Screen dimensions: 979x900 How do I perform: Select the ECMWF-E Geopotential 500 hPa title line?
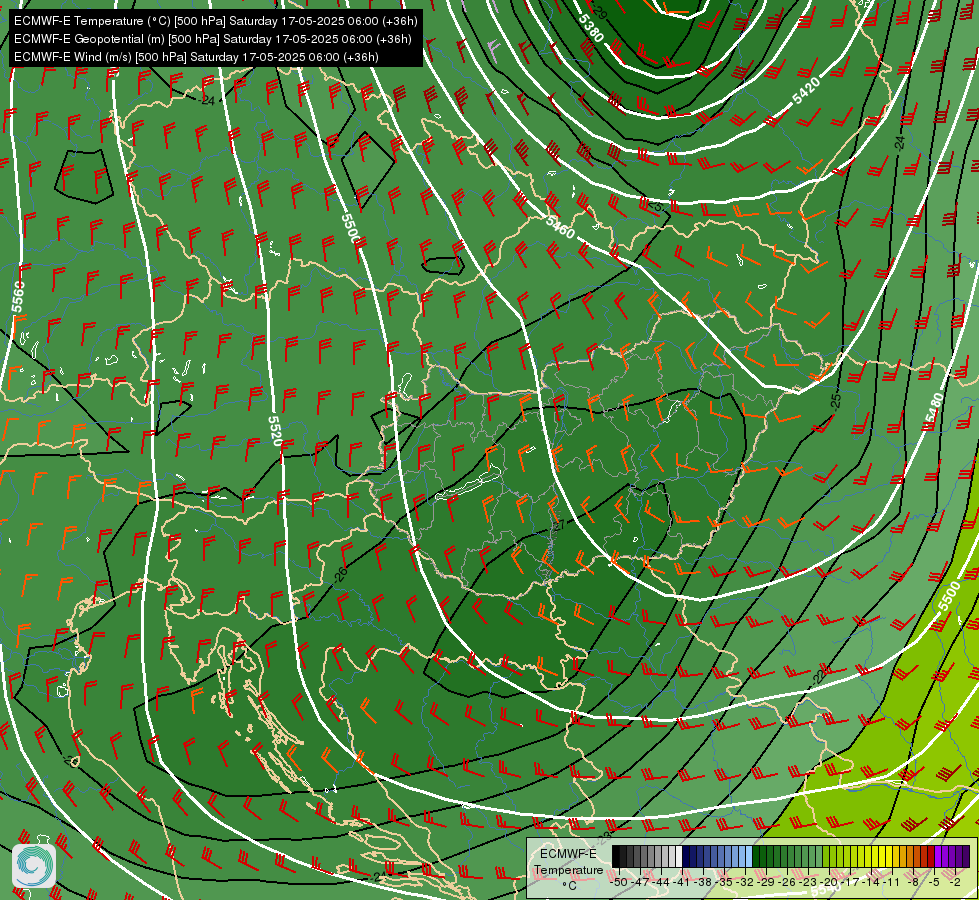[x=213, y=39]
